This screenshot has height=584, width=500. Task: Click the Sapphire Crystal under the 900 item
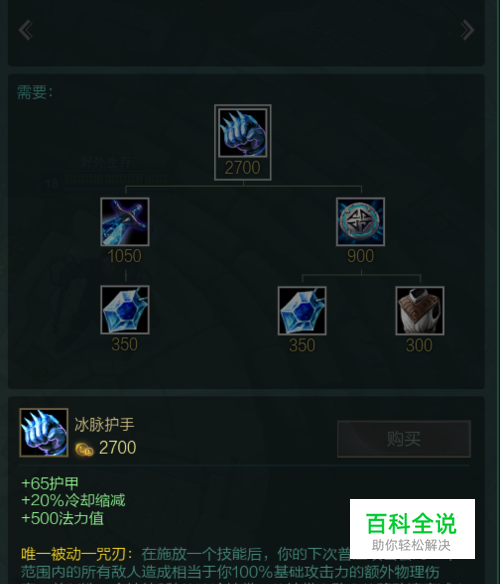(x=302, y=311)
